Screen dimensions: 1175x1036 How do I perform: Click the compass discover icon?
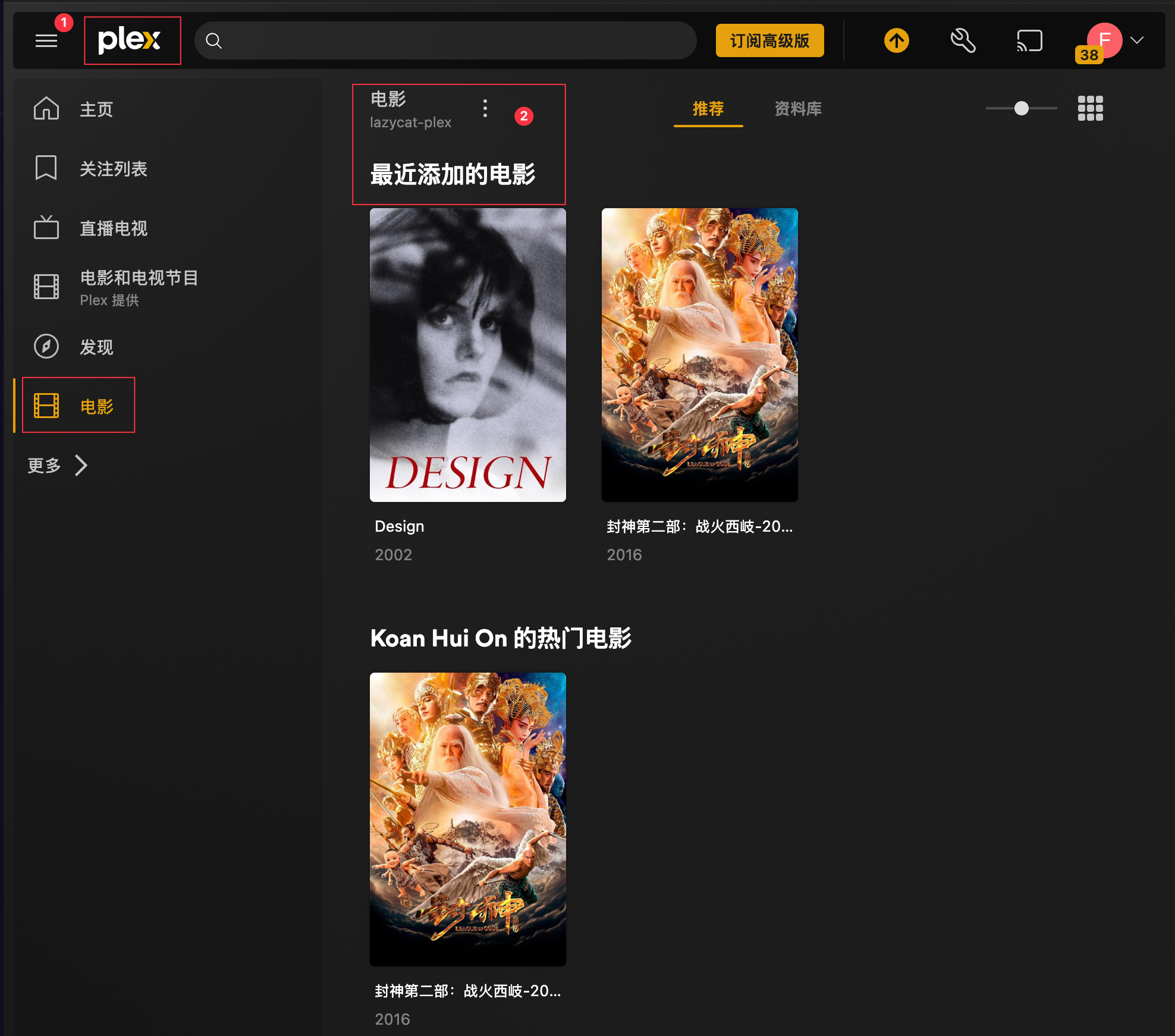pos(46,346)
